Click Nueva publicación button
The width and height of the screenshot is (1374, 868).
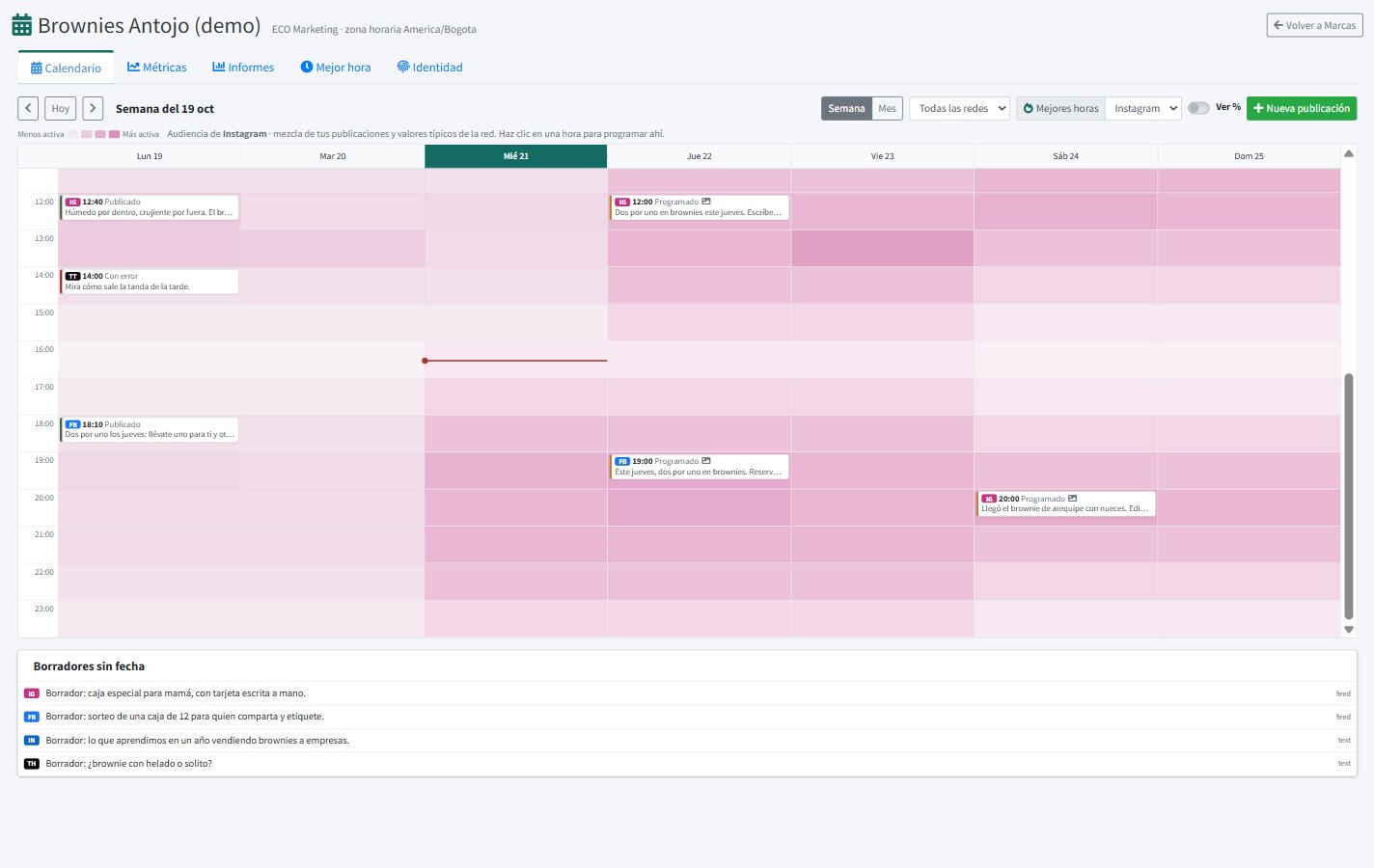click(x=1302, y=108)
